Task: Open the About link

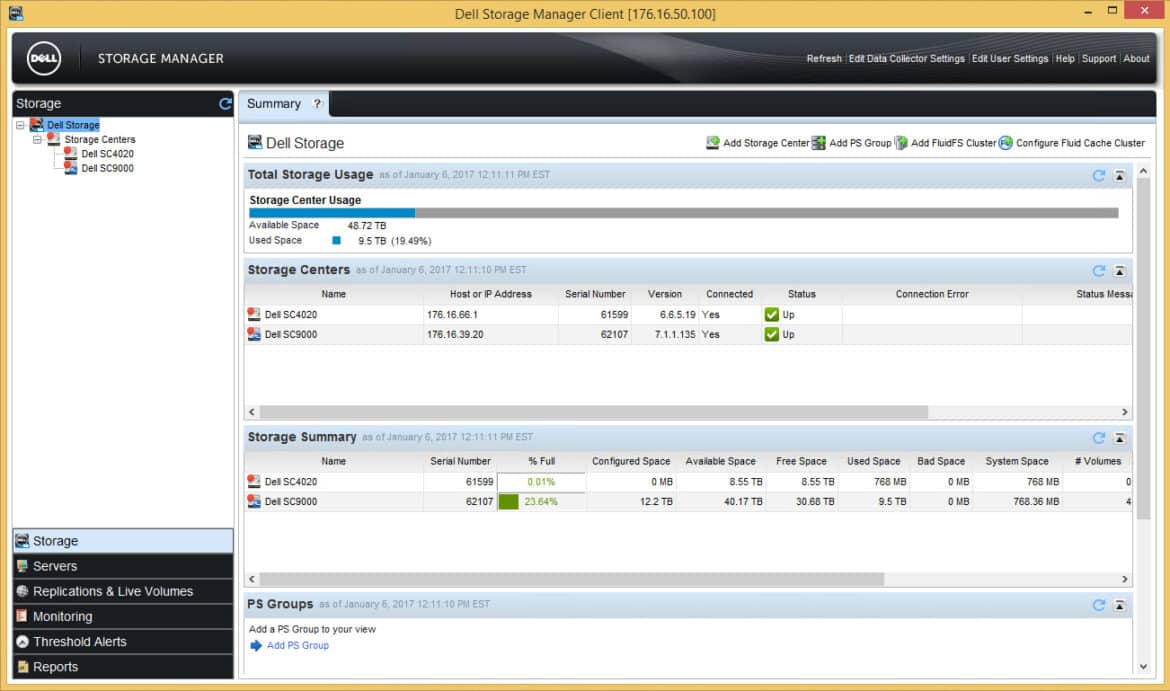Action: pyautogui.click(x=1136, y=58)
